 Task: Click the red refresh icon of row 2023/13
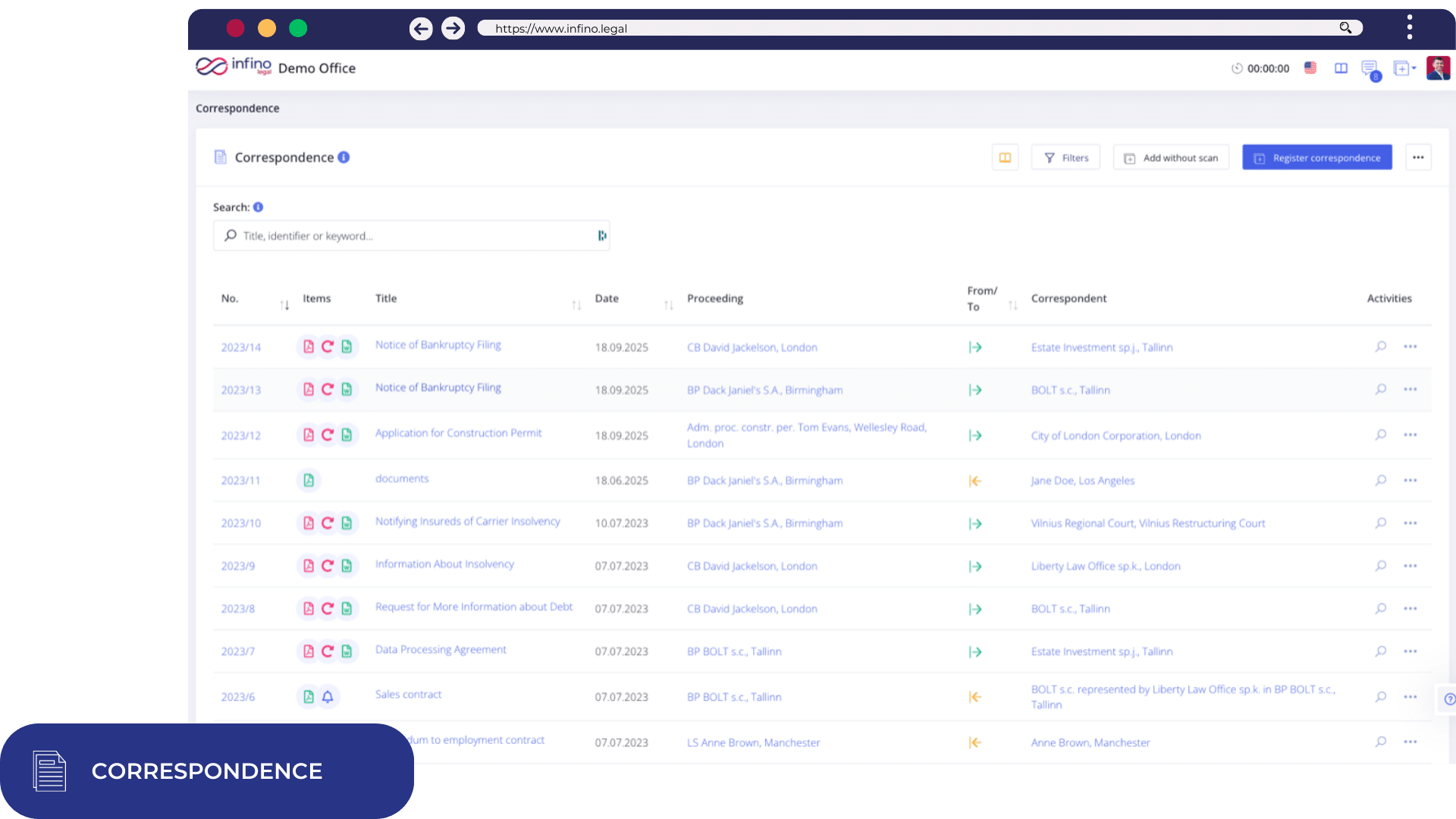pyautogui.click(x=328, y=389)
